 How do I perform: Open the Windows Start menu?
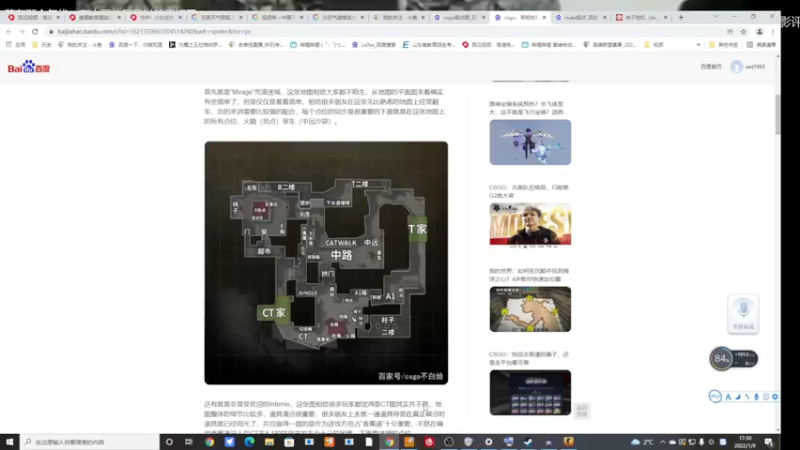[x=10, y=442]
